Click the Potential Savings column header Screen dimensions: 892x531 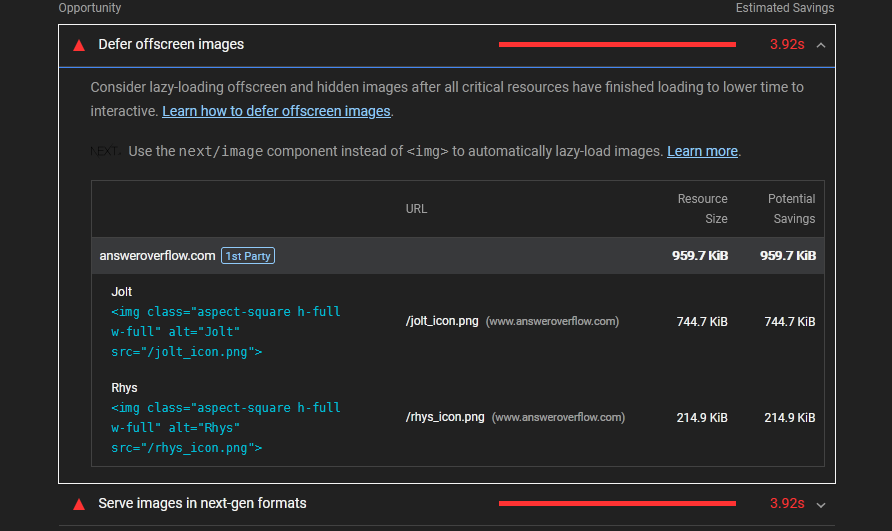(x=791, y=209)
